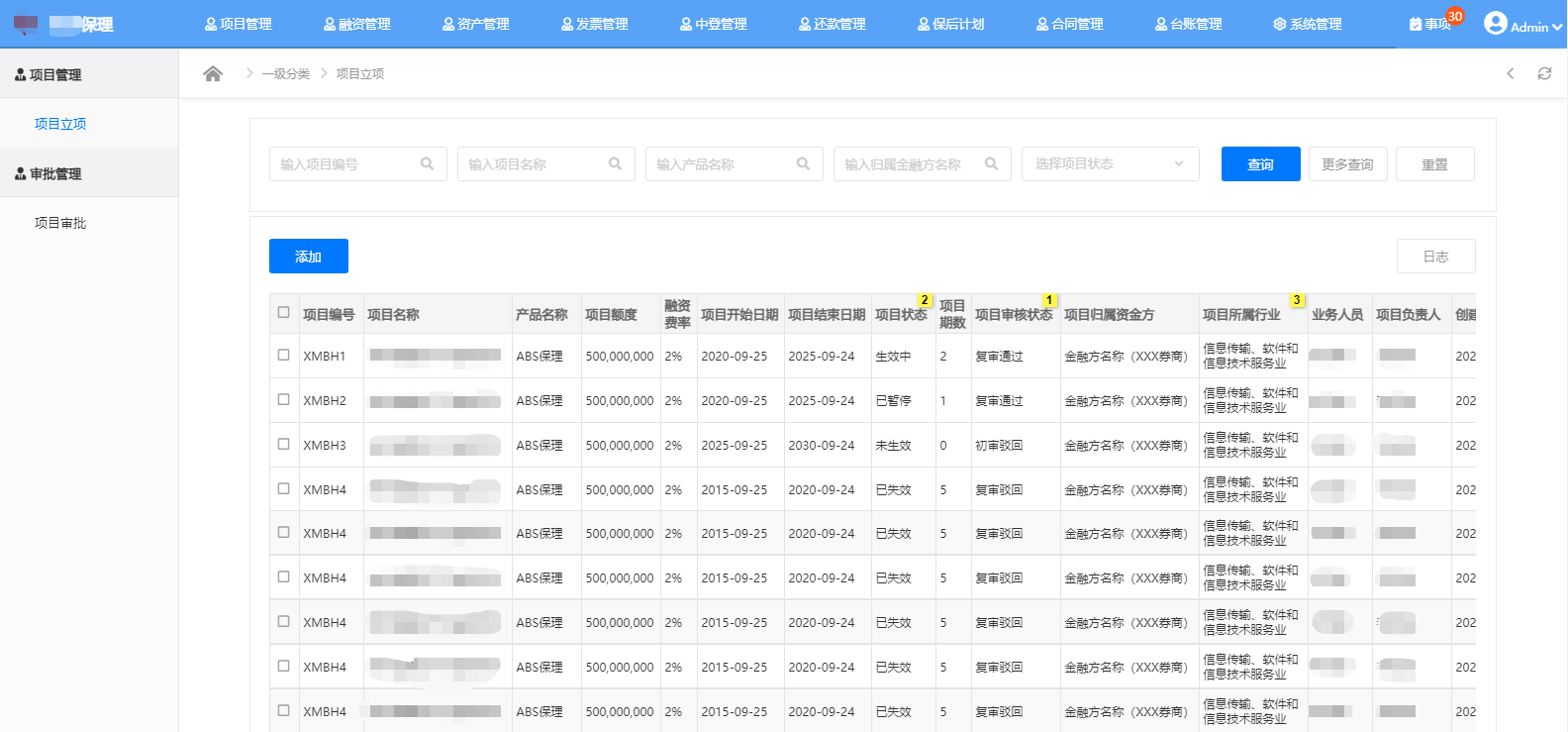
Task: Expand the Admin user menu arrow
Action: tap(1557, 28)
